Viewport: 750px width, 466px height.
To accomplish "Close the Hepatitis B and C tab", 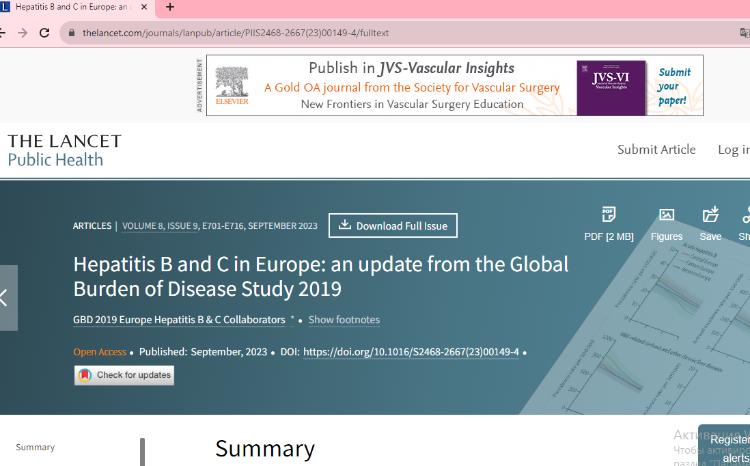I will click(x=144, y=7).
